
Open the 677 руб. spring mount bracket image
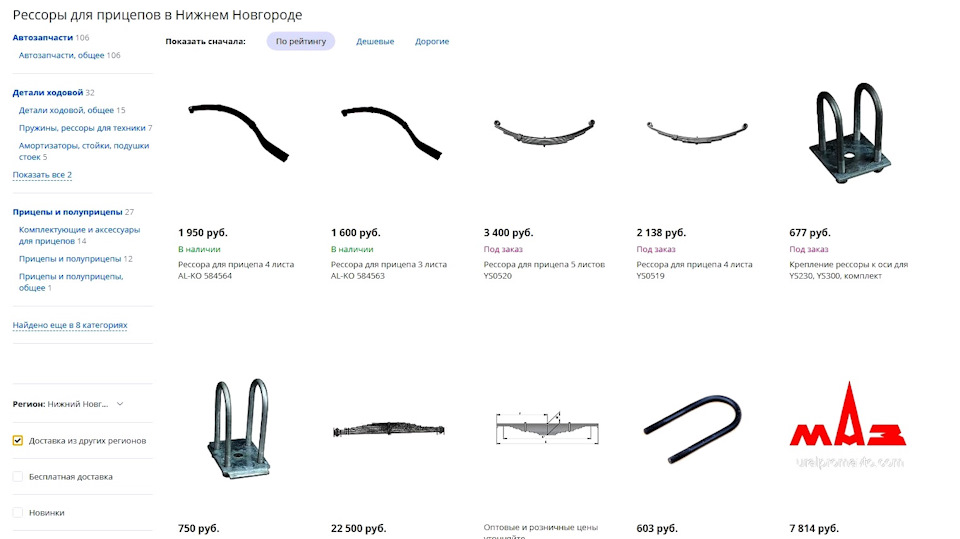point(849,133)
